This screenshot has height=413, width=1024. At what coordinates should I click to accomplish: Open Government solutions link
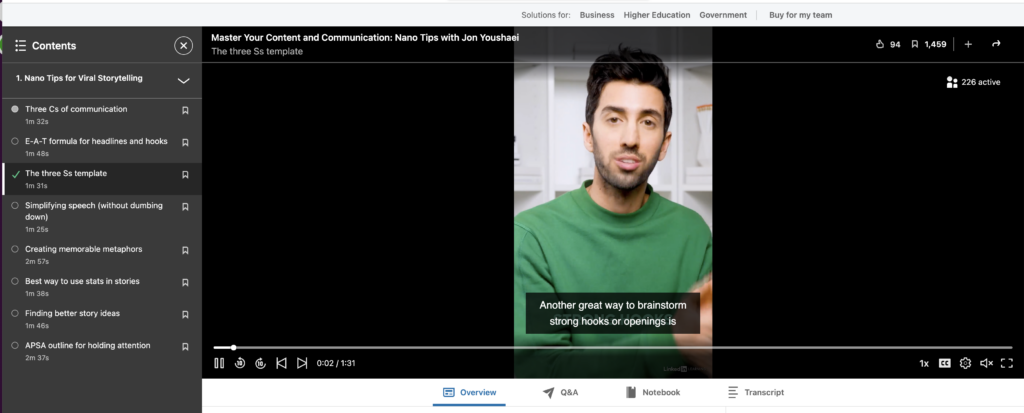pos(724,15)
